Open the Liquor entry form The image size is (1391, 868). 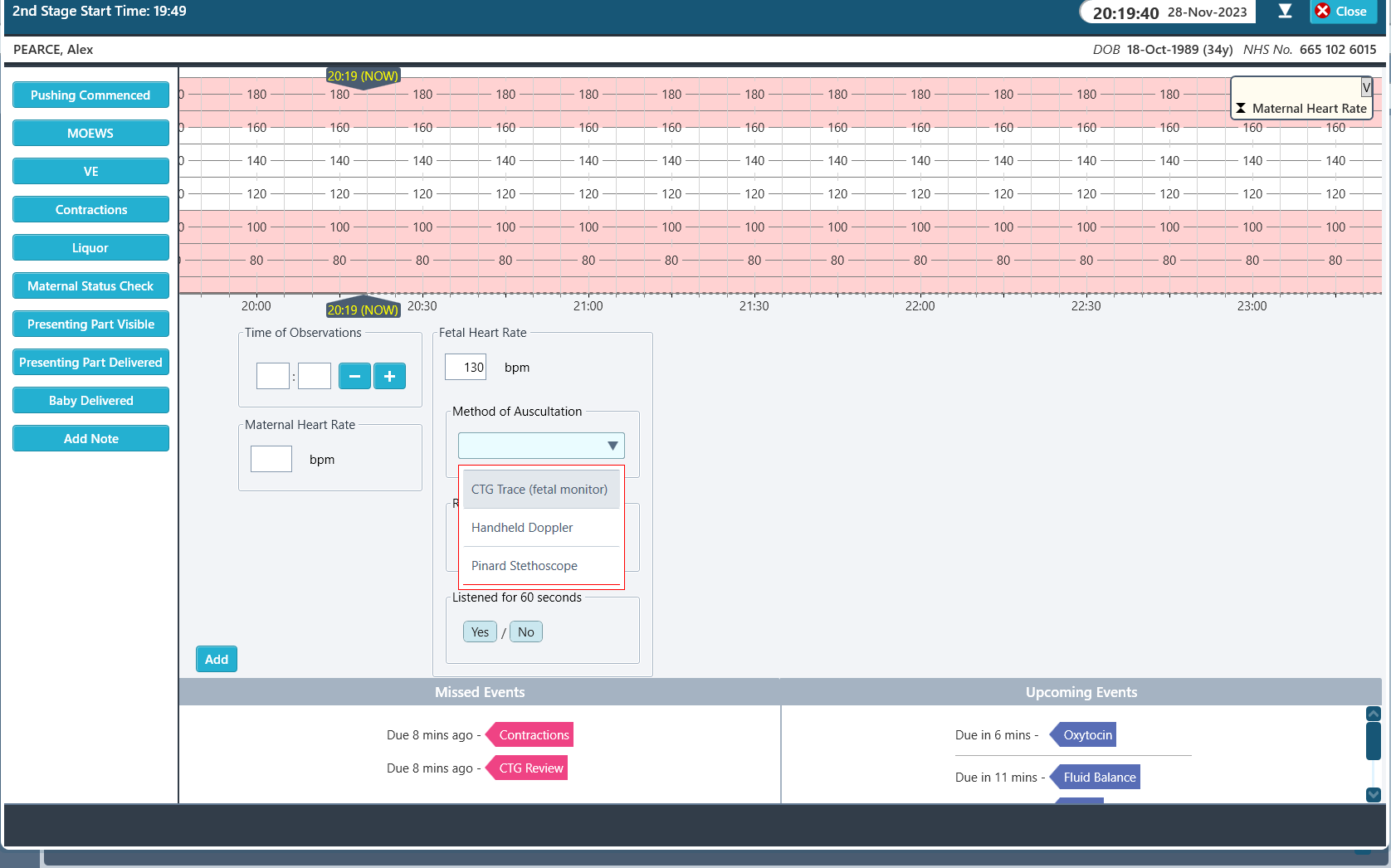point(90,247)
